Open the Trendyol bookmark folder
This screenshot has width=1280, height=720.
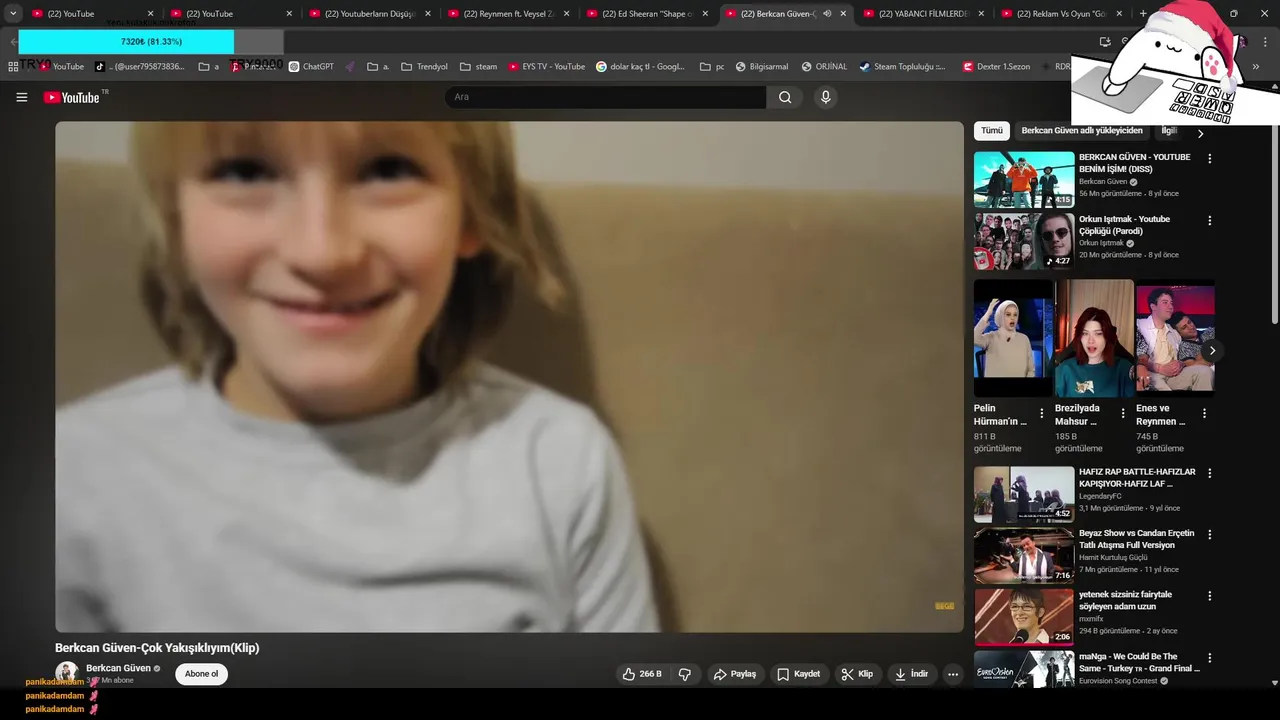(425, 66)
